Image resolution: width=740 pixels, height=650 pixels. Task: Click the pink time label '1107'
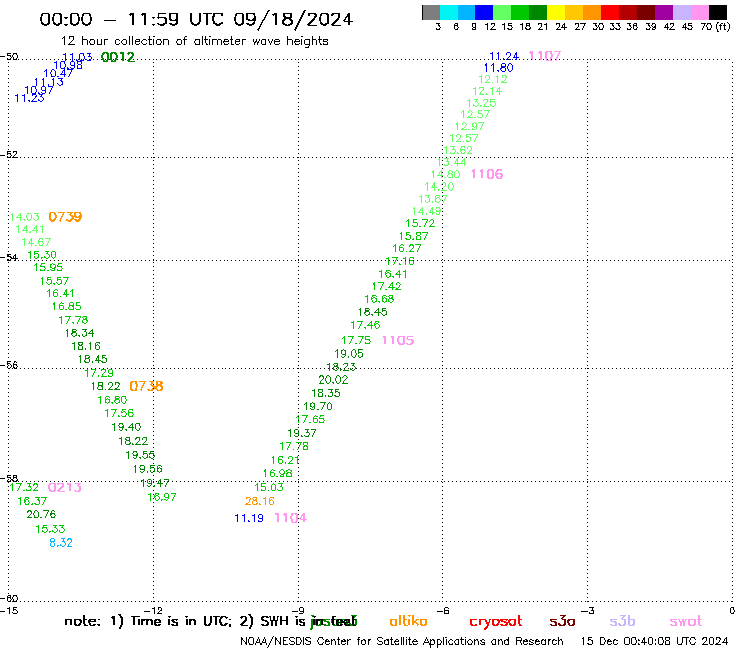coord(545,56)
